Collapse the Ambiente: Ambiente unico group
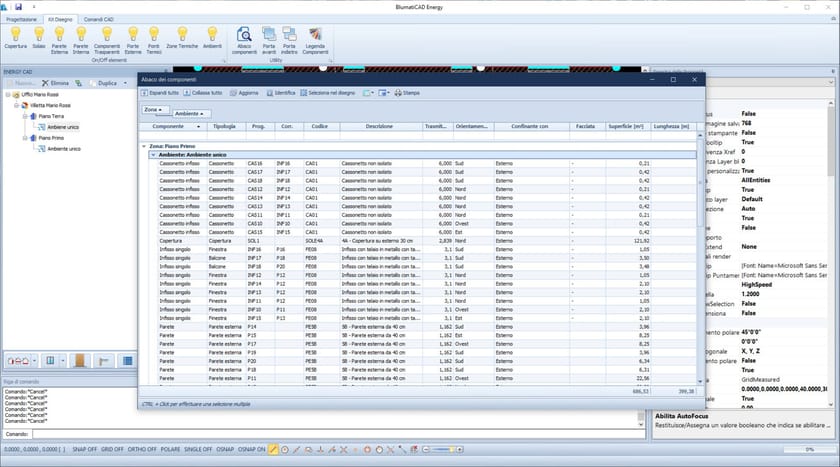The width and height of the screenshot is (840, 467). click(x=153, y=155)
